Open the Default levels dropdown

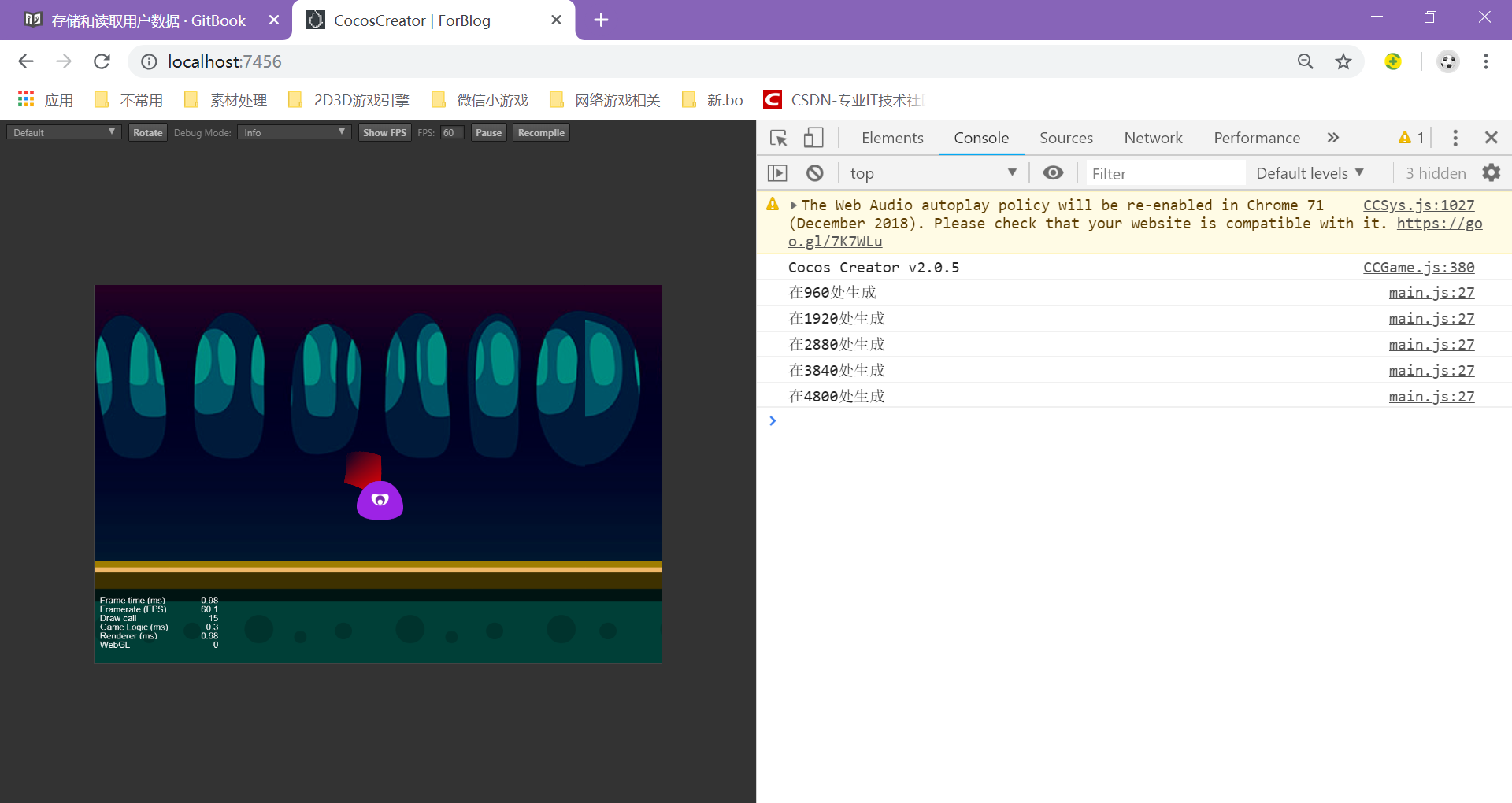click(x=1310, y=173)
